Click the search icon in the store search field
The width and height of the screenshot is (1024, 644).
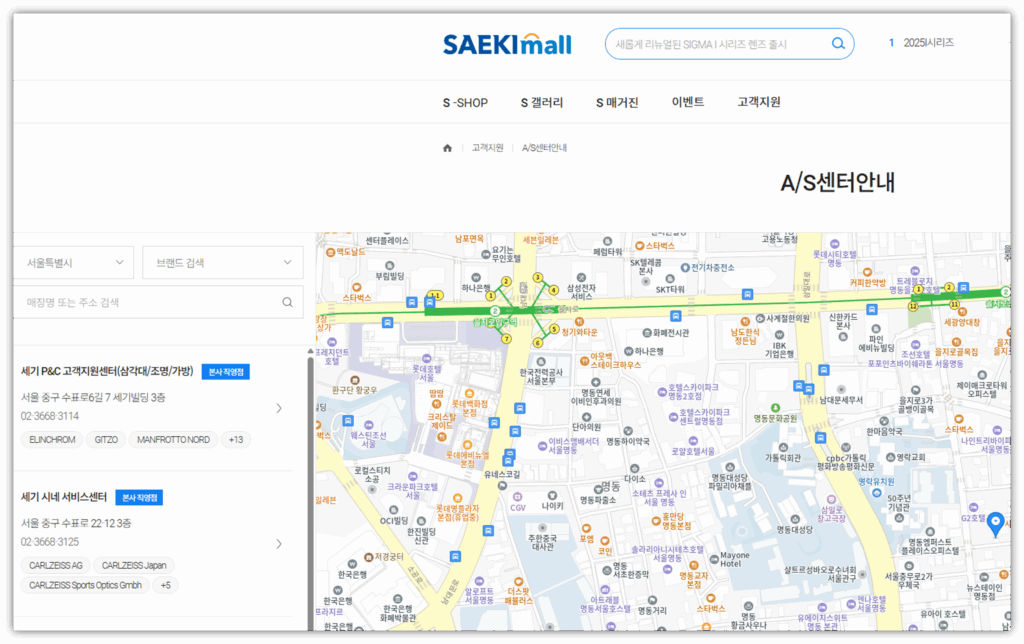tap(288, 302)
